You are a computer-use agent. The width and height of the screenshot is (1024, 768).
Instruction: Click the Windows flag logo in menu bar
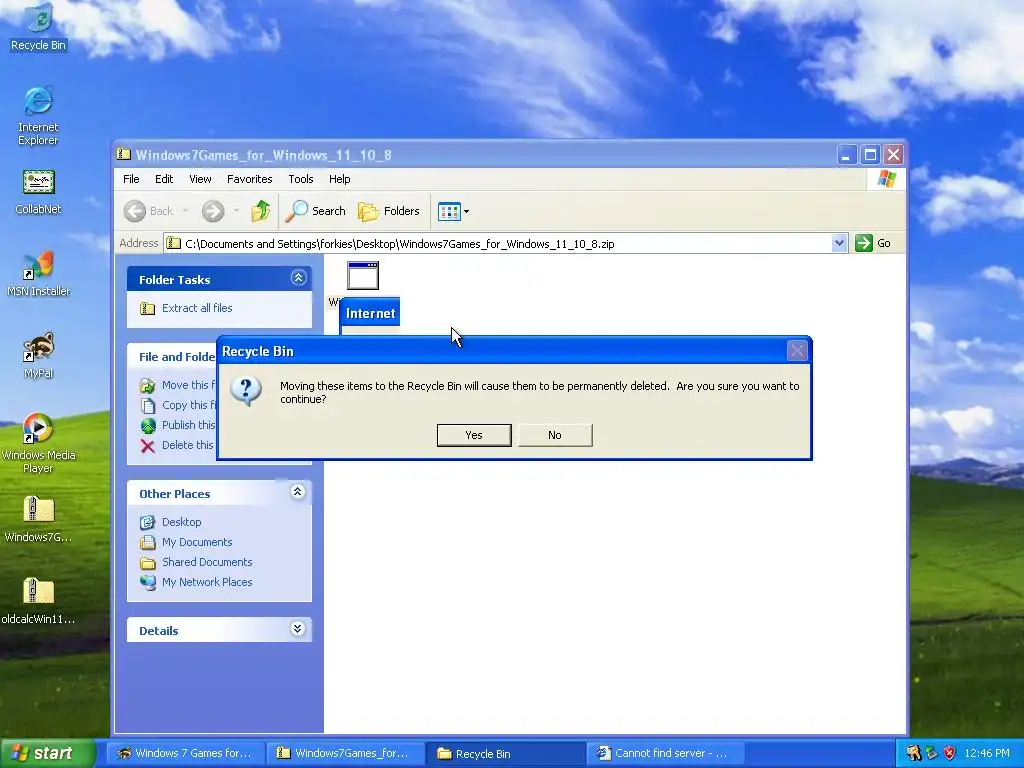click(x=887, y=178)
